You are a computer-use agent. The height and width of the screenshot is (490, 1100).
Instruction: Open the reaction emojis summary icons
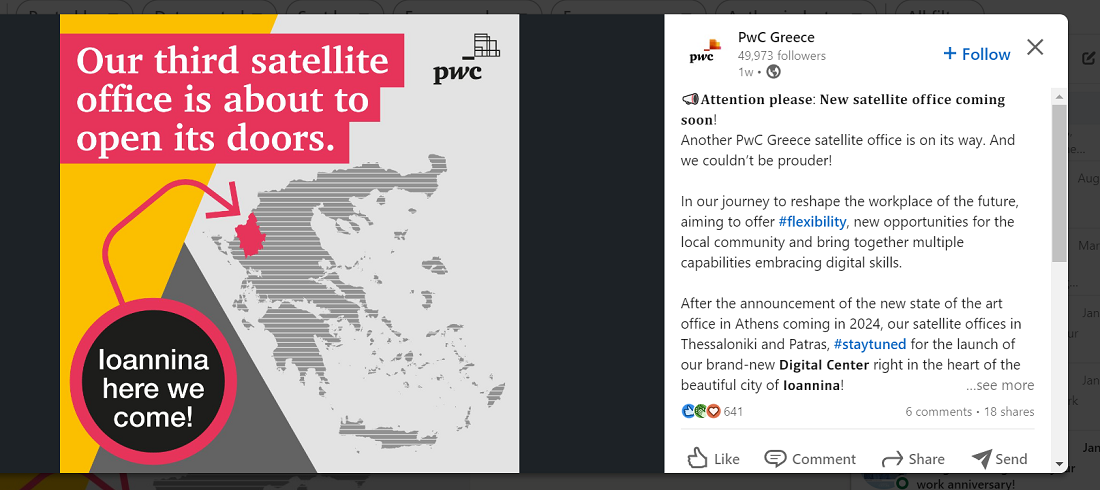(x=700, y=411)
